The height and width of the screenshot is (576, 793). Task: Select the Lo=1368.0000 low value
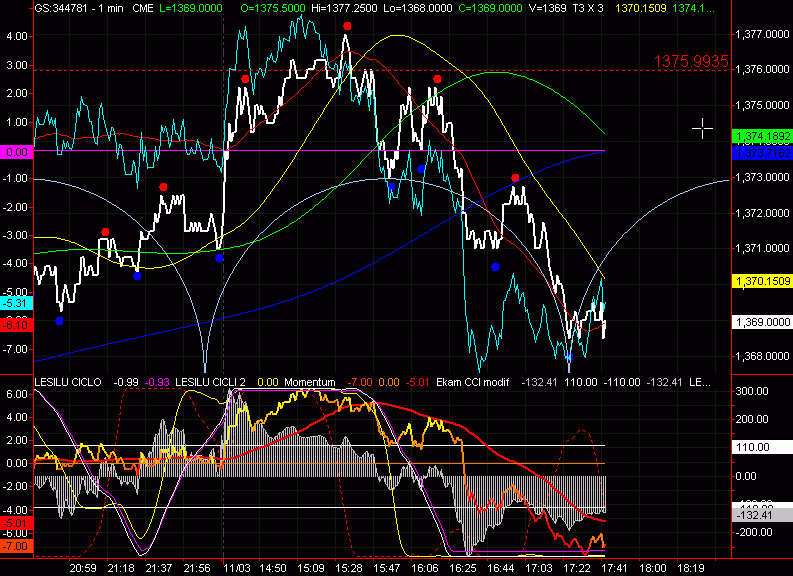pyautogui.click(x=417, y=8)
